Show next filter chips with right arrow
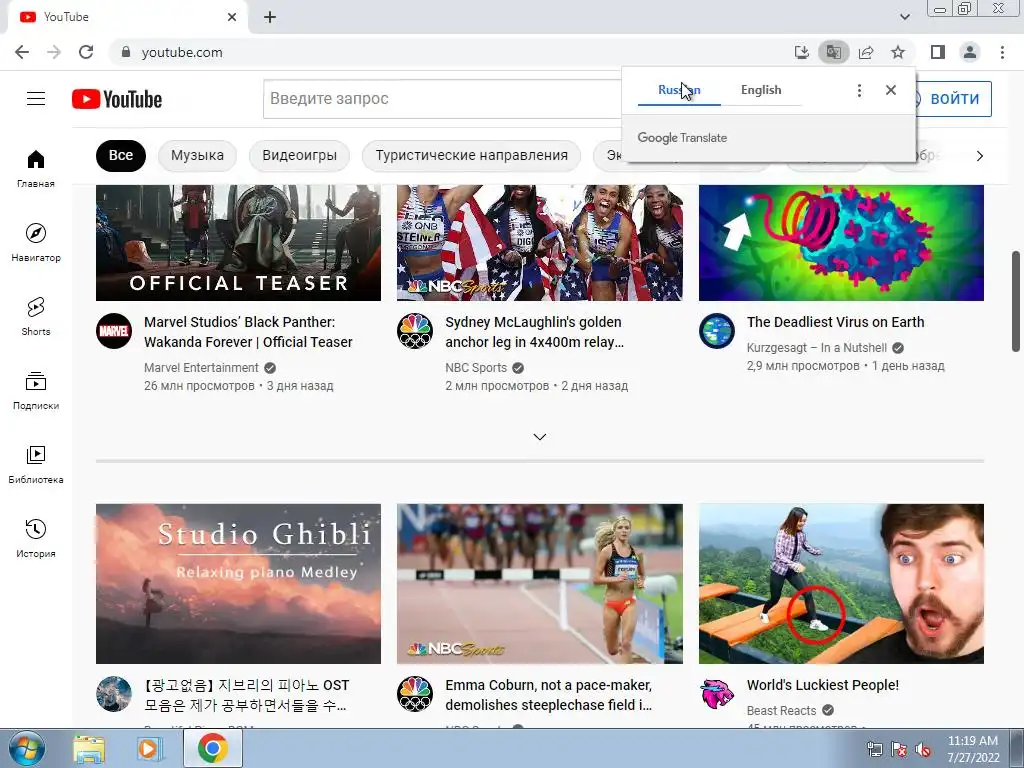The height and width of the screenshot is (768, 1024). (x=979, y=155)
